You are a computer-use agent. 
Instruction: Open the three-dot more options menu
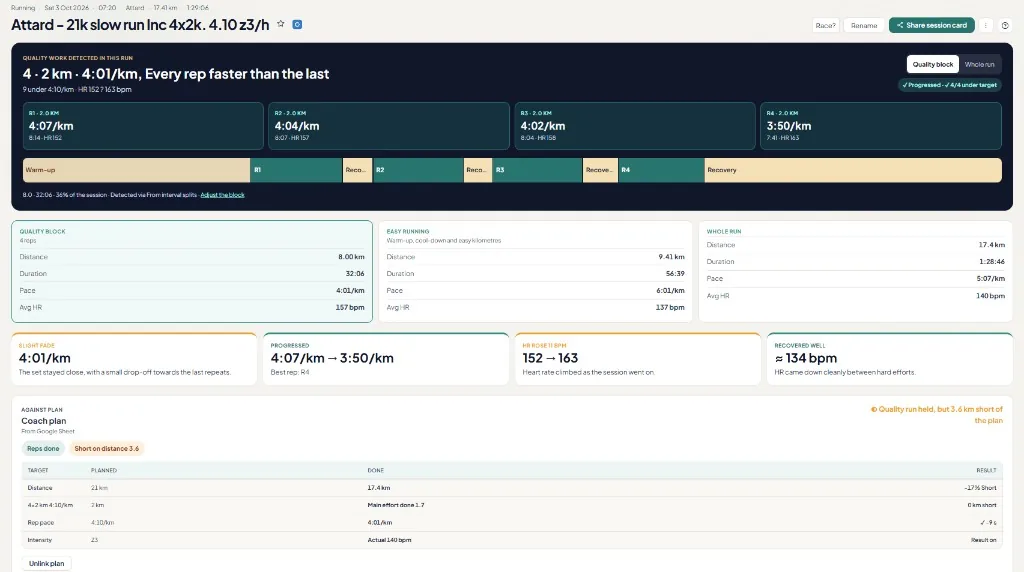point(985,25)
